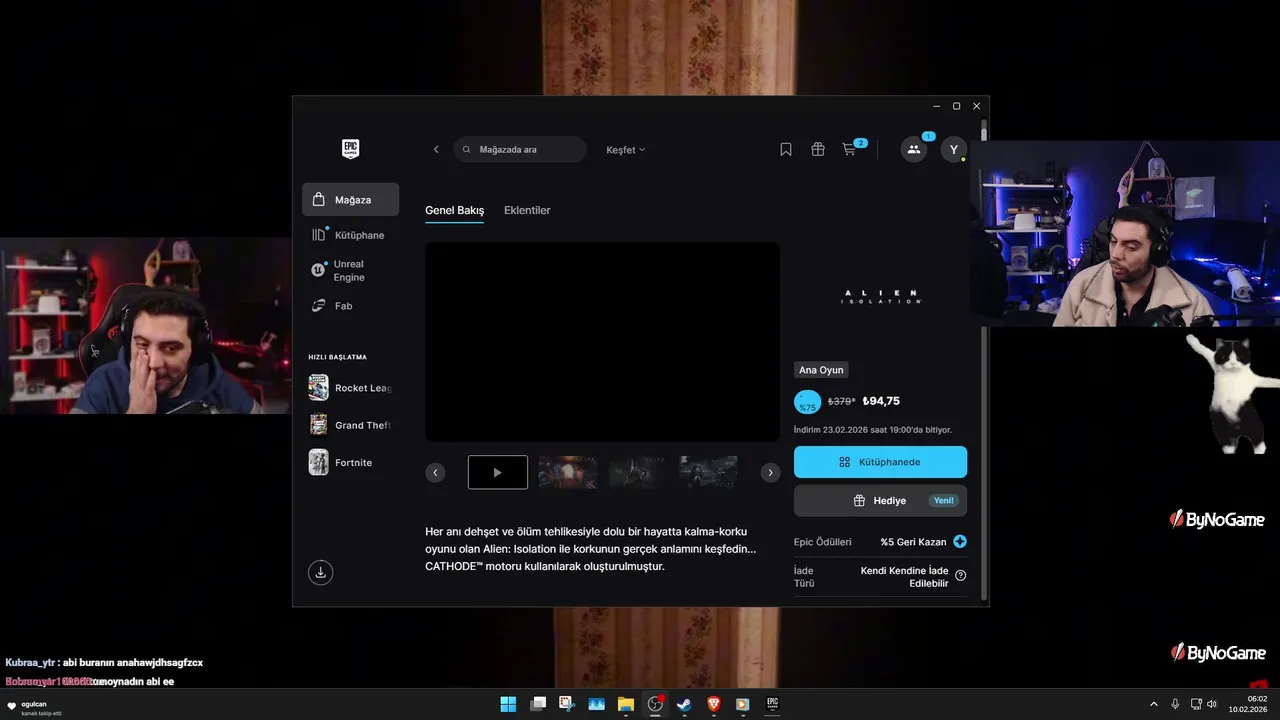
Task: Open OBS Studio on the taskbar
Action: pos(655,704)
